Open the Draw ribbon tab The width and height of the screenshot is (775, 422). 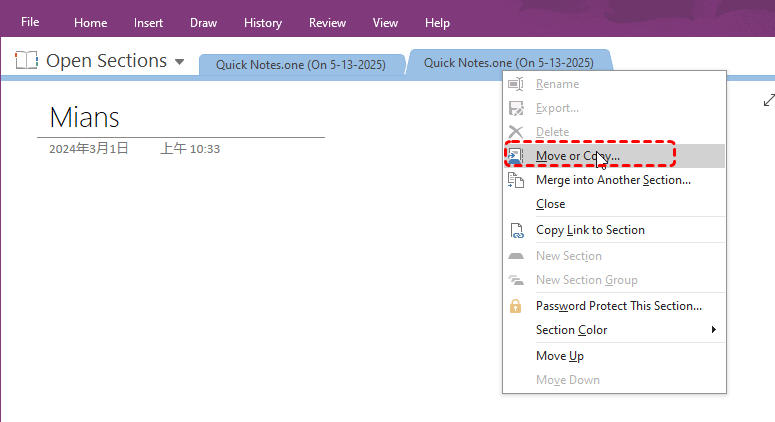click(x=204, y=23)
